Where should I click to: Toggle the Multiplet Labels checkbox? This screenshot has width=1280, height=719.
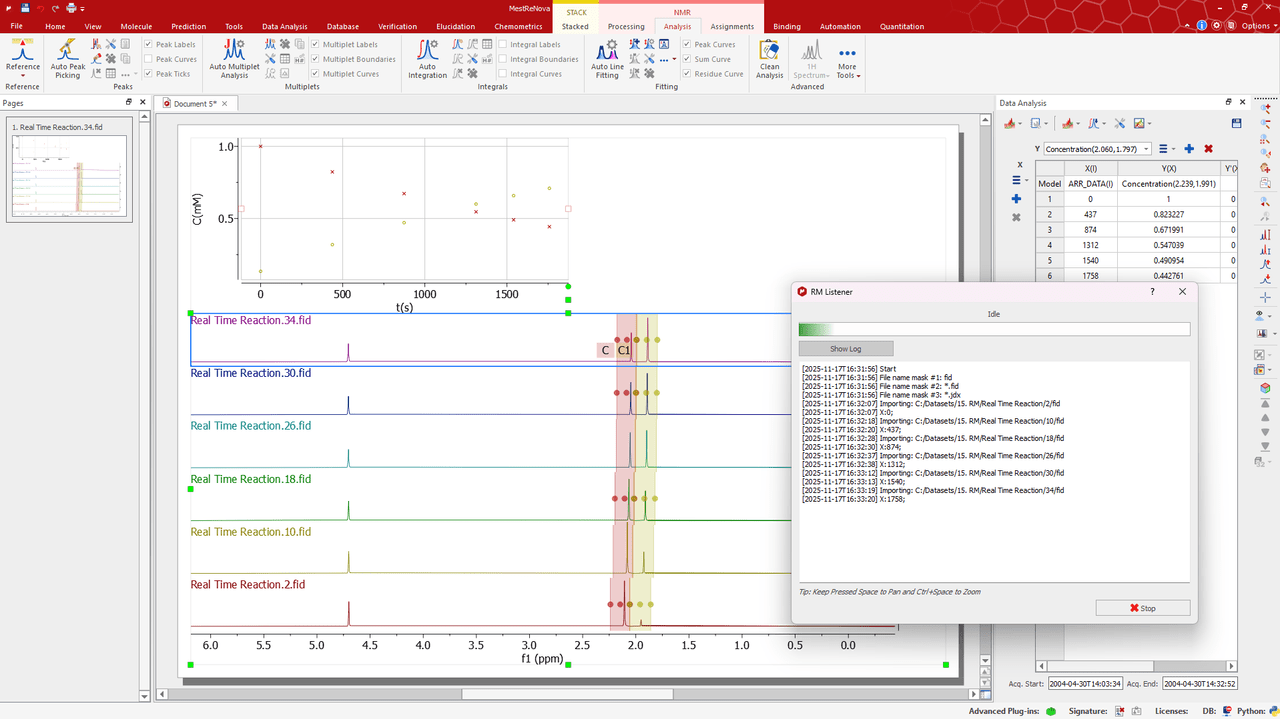(x=316, y=45)
